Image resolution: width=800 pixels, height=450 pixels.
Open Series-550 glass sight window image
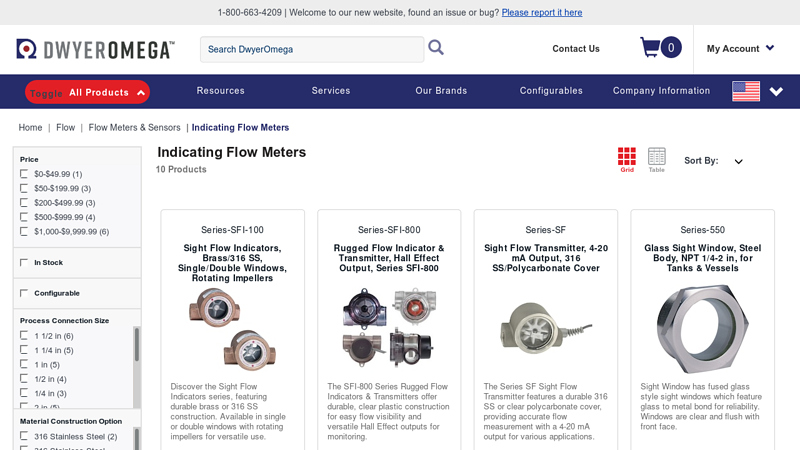coord(702,329)
